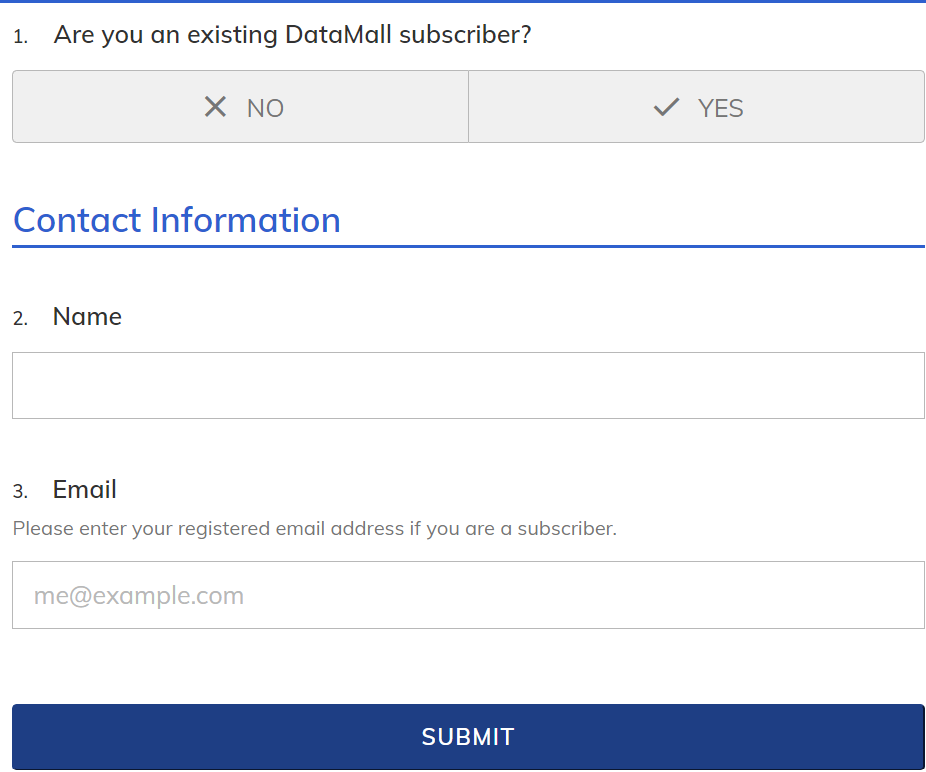Click the registered email helper text
This screenshot has height=772, width=926.
(x=314, y=528)
